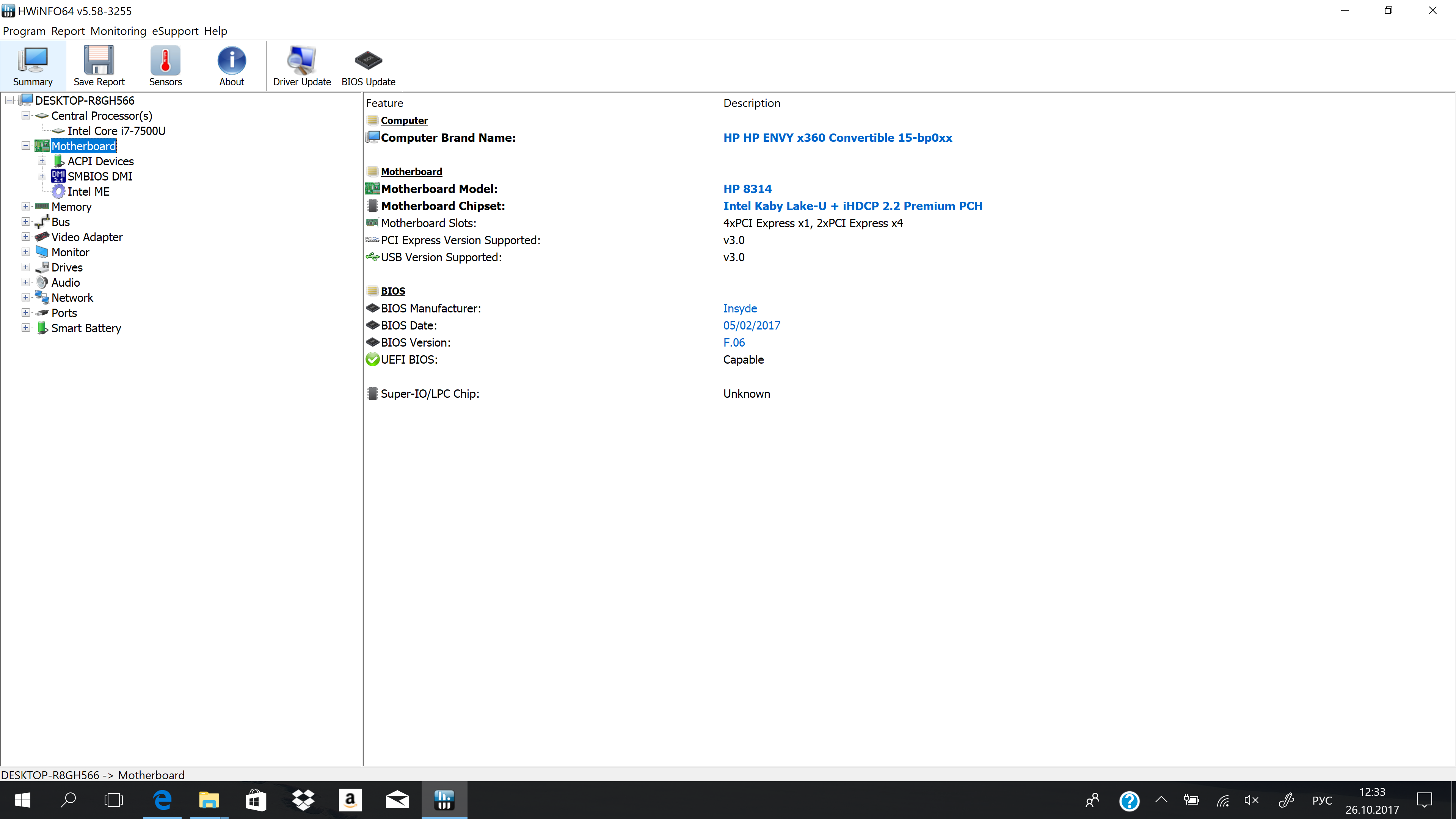Open the Windows Start menu
The height and width of the screenshot is (819, 1456).
coord(23,800)
